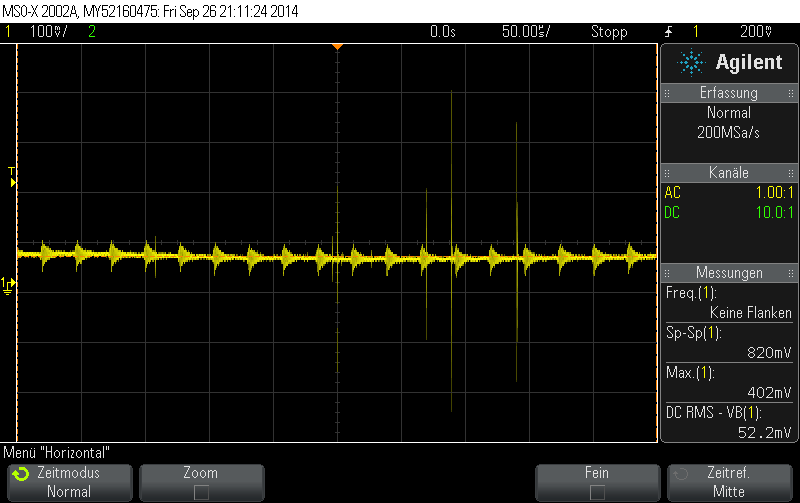
Task: Click the Keine Flanken result
Action: pyautogui.click(x=751, y=313)
